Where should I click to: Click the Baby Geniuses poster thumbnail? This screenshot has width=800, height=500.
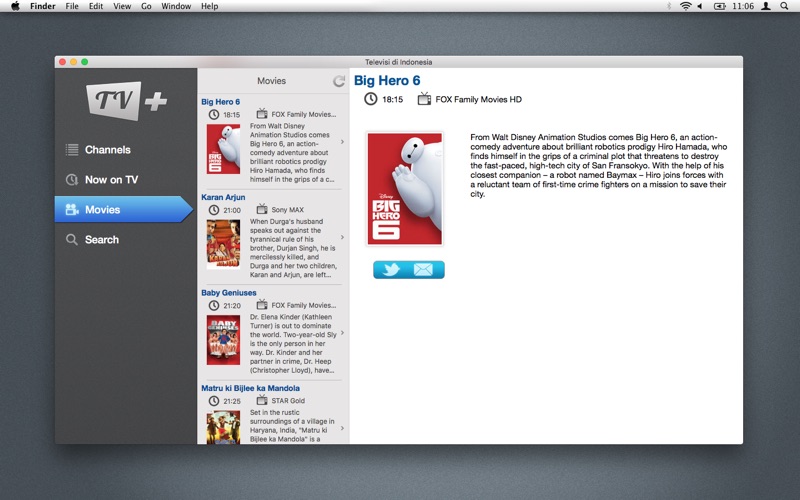pyautogui.click(x=223, y=340)
